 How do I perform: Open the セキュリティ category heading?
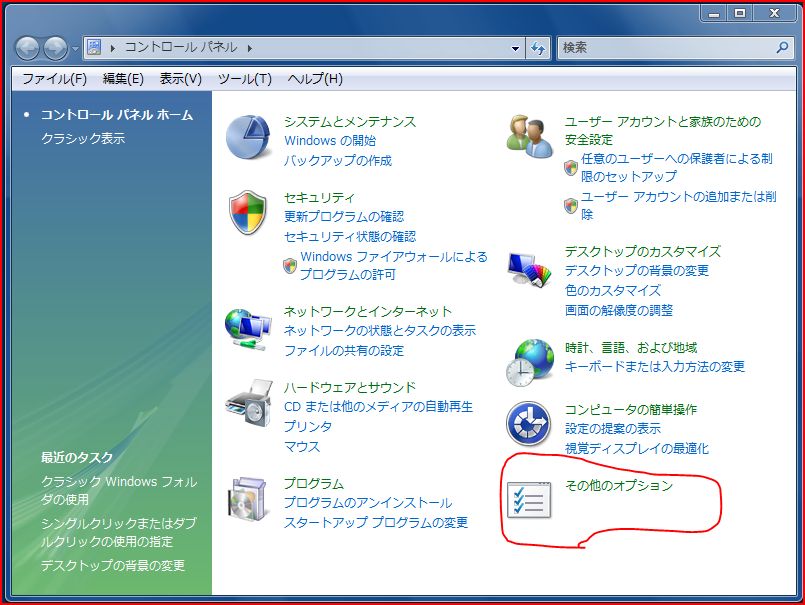(319, 198)
